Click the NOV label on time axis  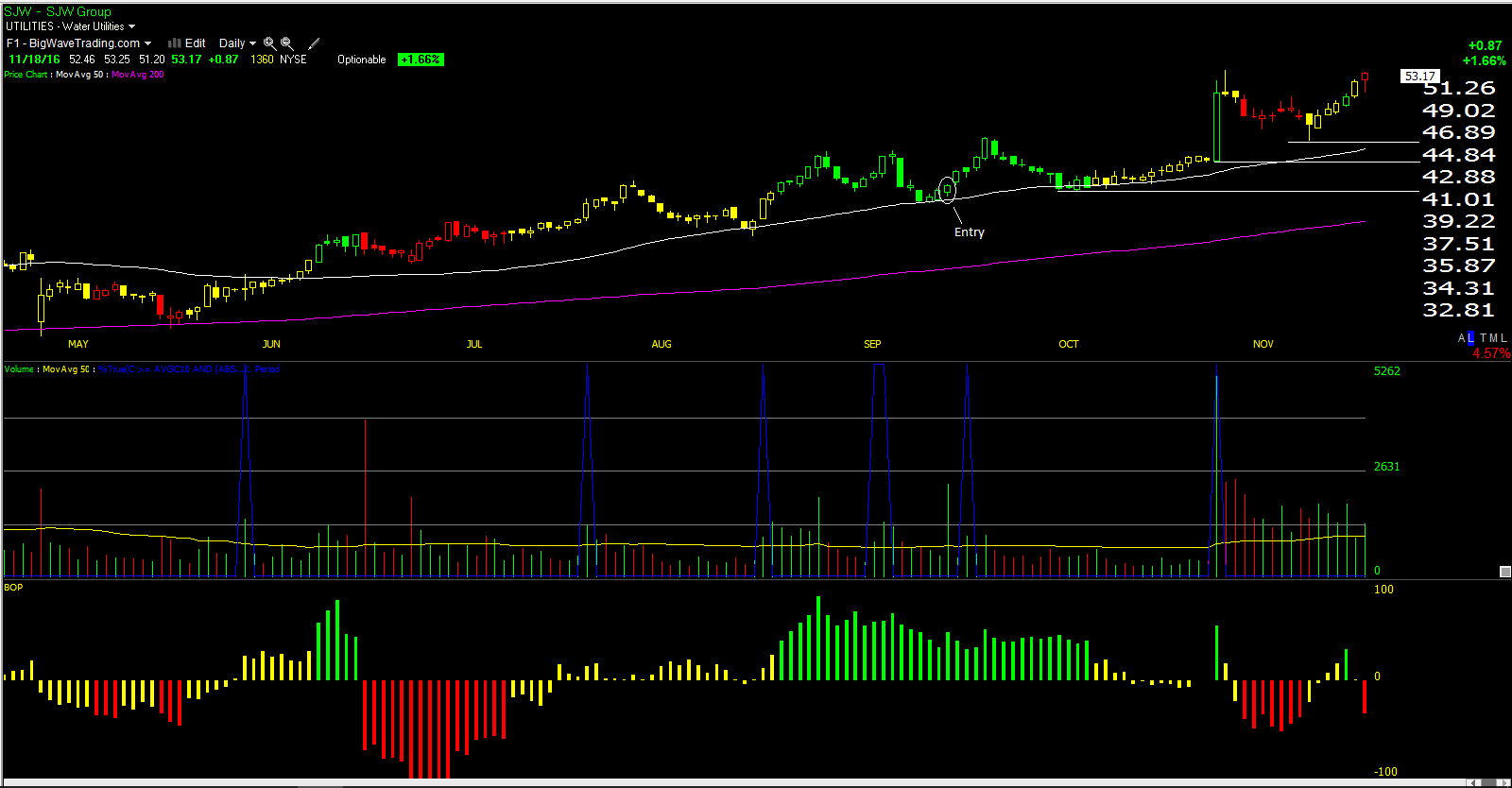coord(1263,344)
